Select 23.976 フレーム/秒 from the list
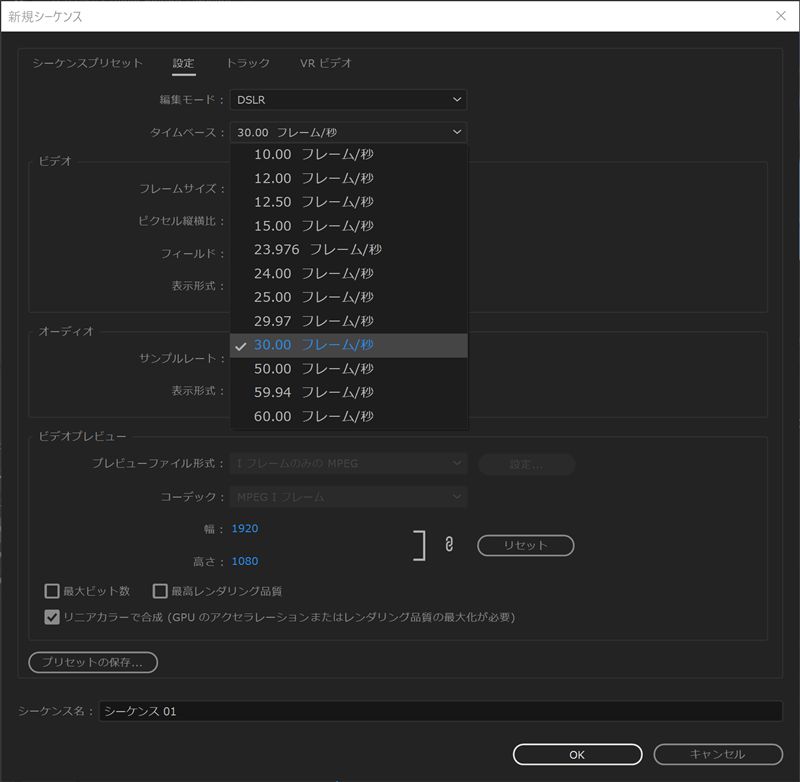The image size is (800, 782). tap(317, 249)
